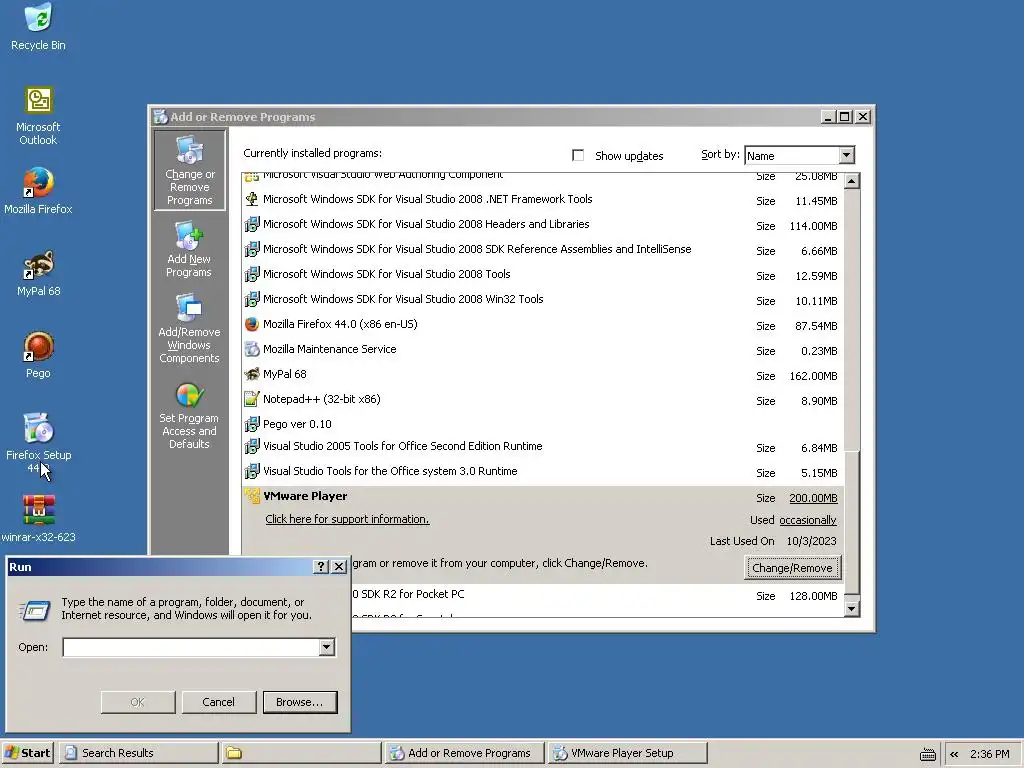Click the 2:36 PM taskbar clock
Screen dimensions: 1024x768
(x=989, y=754)
